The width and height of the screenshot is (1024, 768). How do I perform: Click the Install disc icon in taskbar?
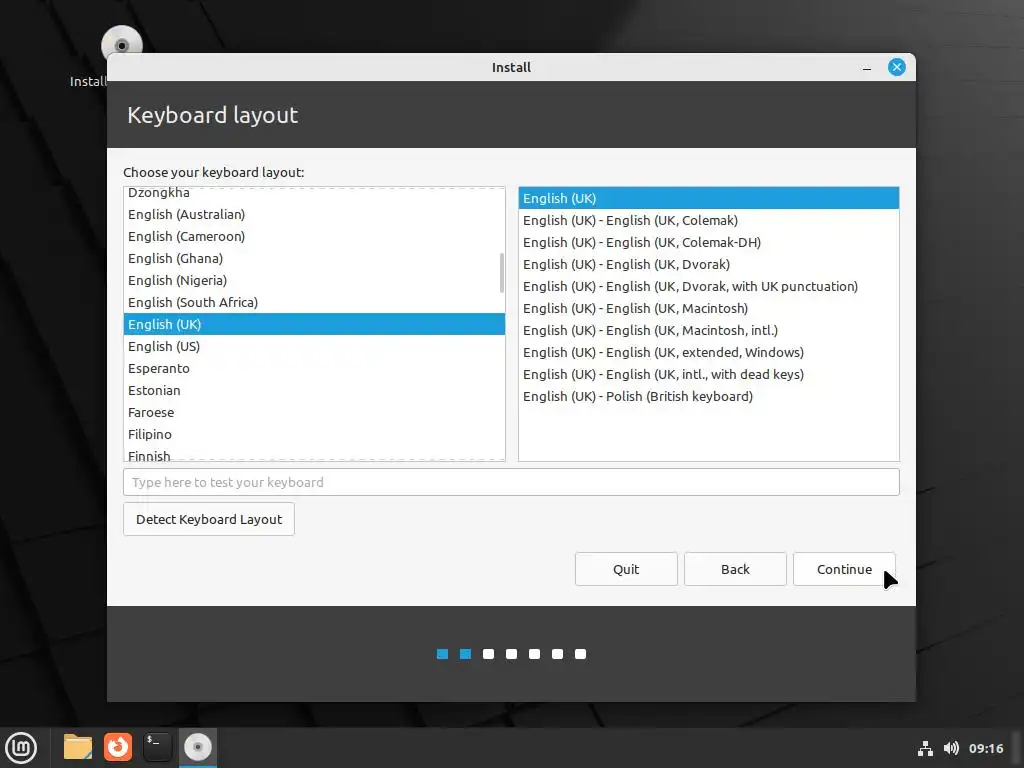pyautogui.click(x=197, y=747)
